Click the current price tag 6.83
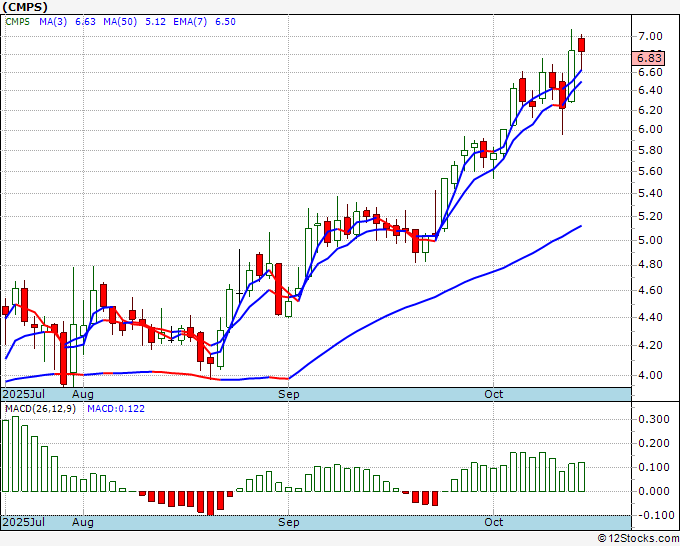 (648, 58)
